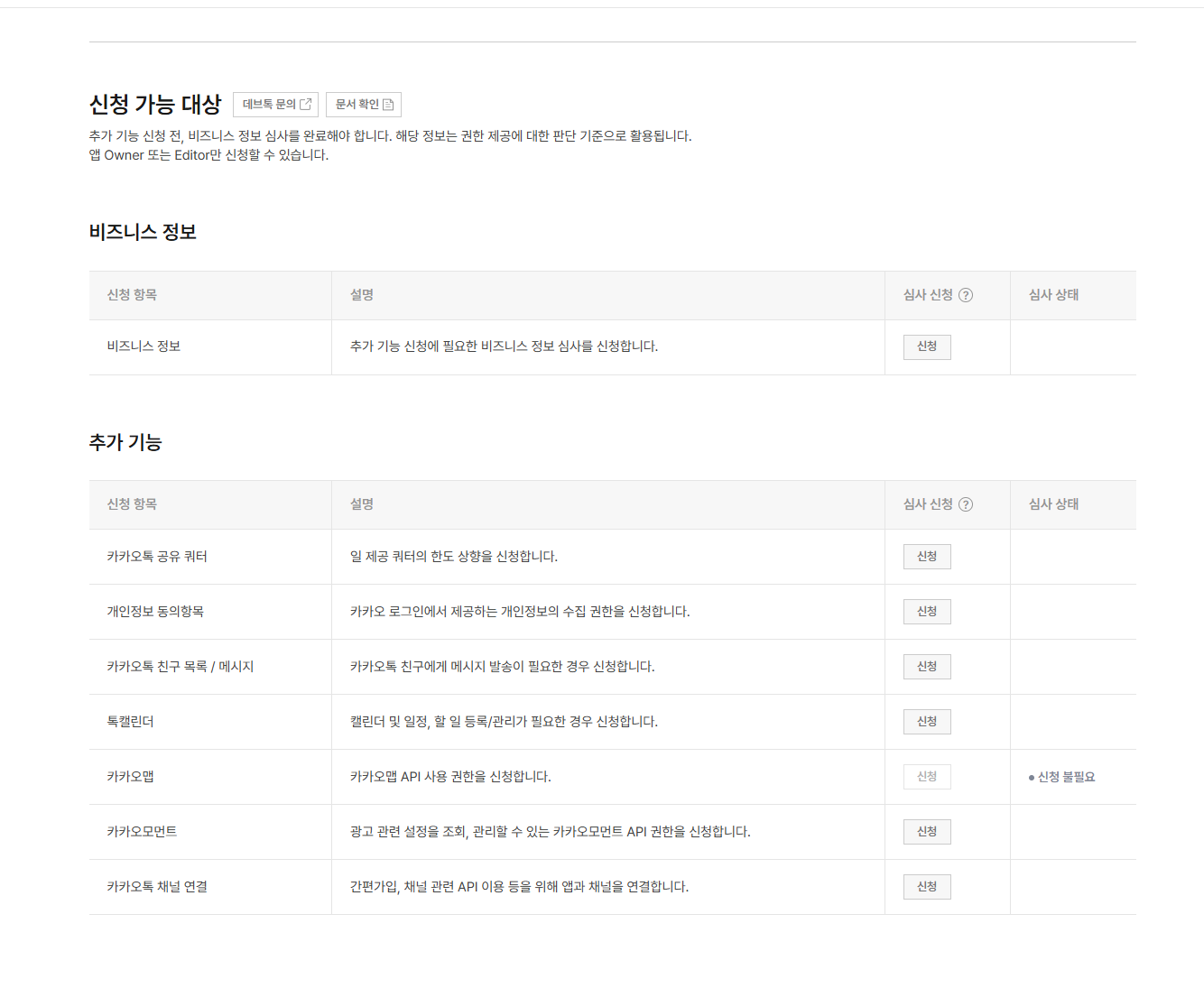
Task: Click help icon in 비즈니스 정보 table header
Action: pyautogui.click(x=965, y=295)
